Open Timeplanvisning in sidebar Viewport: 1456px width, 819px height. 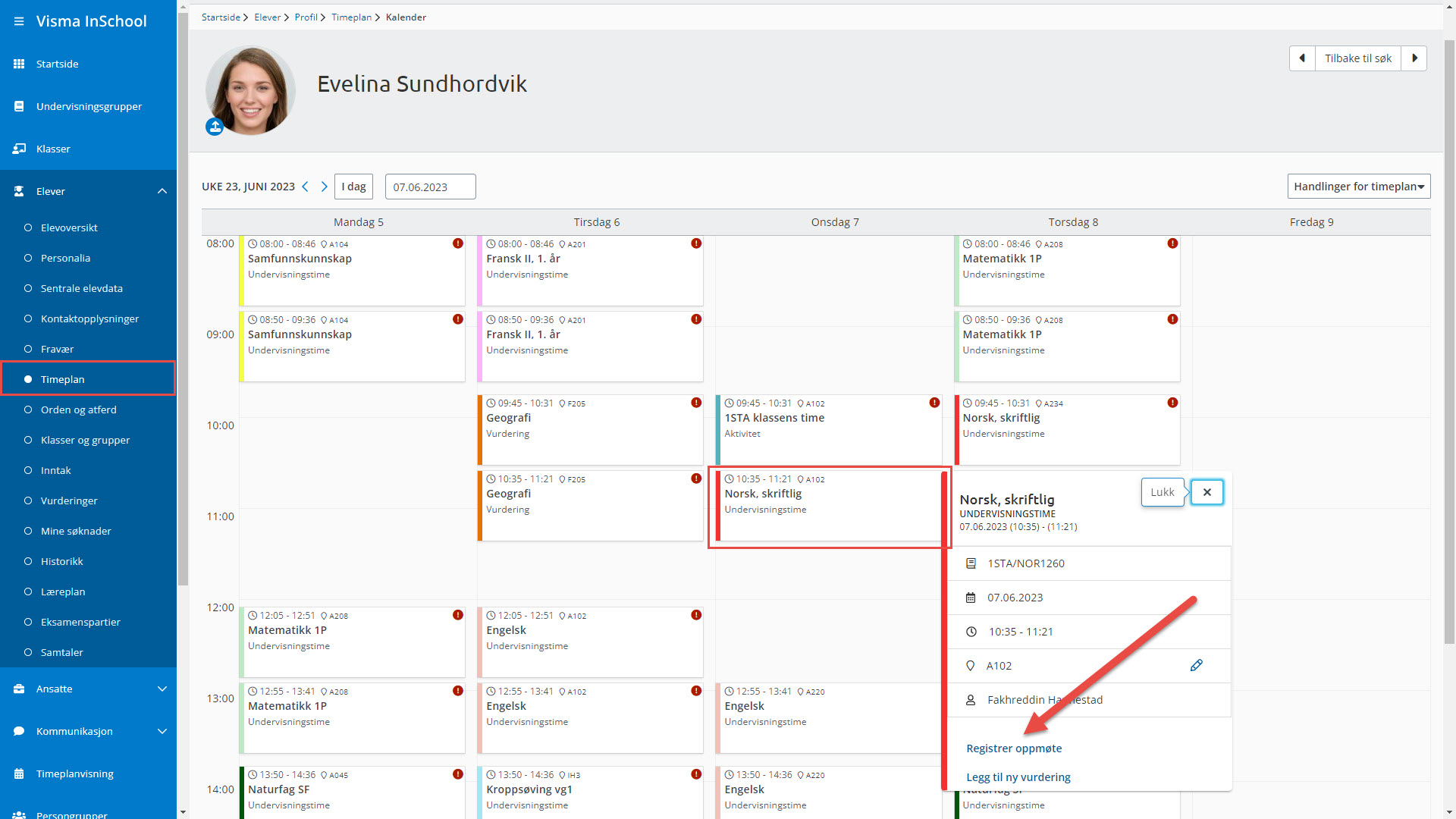pyautogui.click(x=74, y=773)
